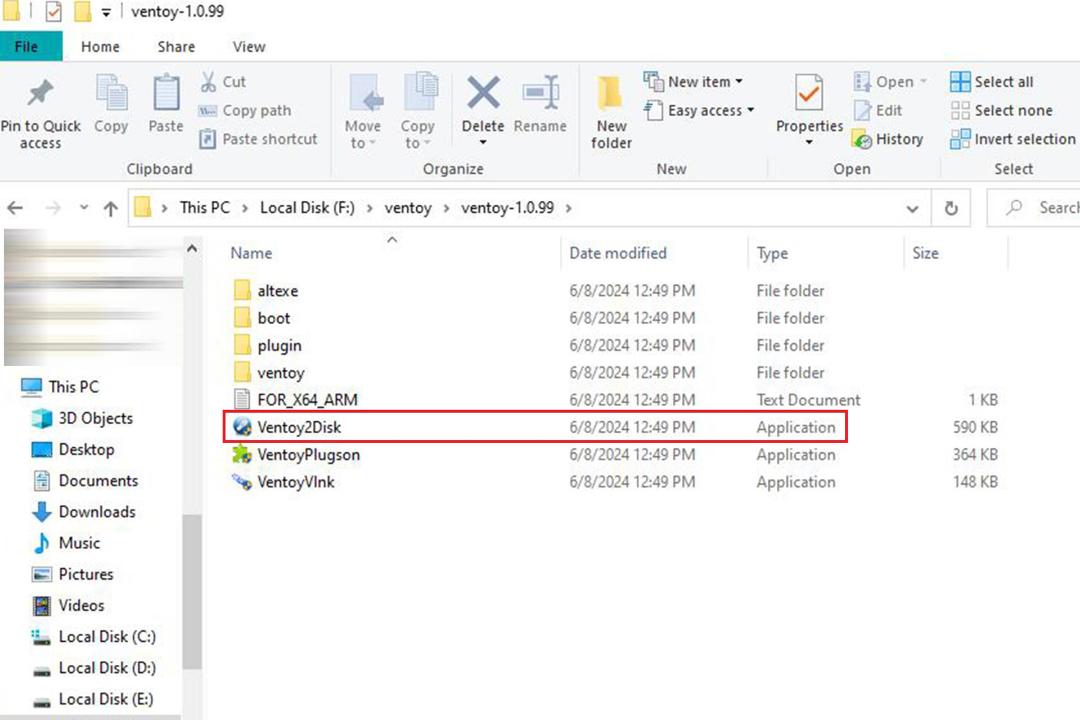The height and width of the screenshot is (720, 1080).
Task: Open Downloads in navigation pane
Action: click(97, 511)
